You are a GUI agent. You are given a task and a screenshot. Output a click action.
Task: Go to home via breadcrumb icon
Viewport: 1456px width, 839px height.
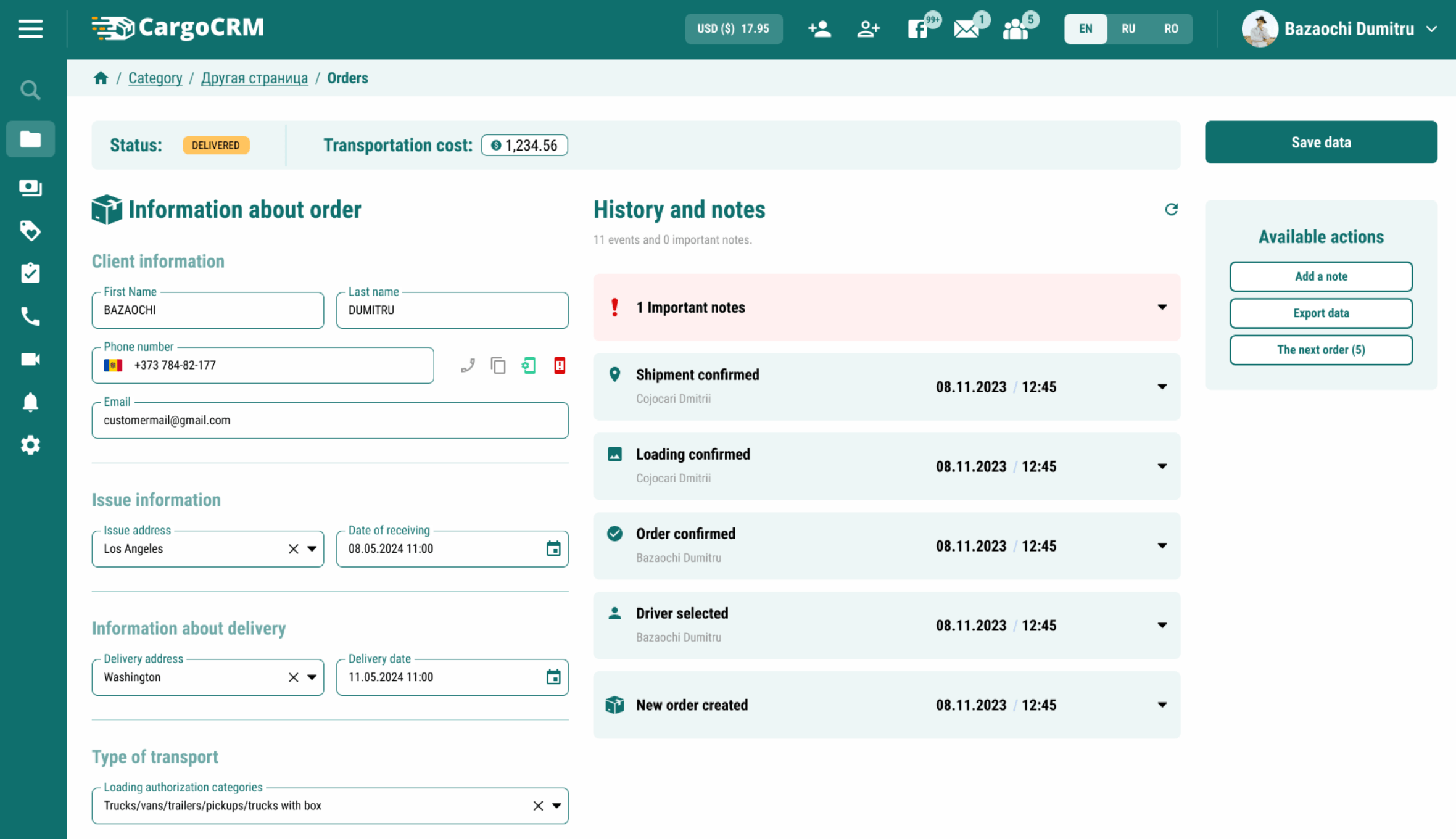pyautogui.click(x=101, y=78)
